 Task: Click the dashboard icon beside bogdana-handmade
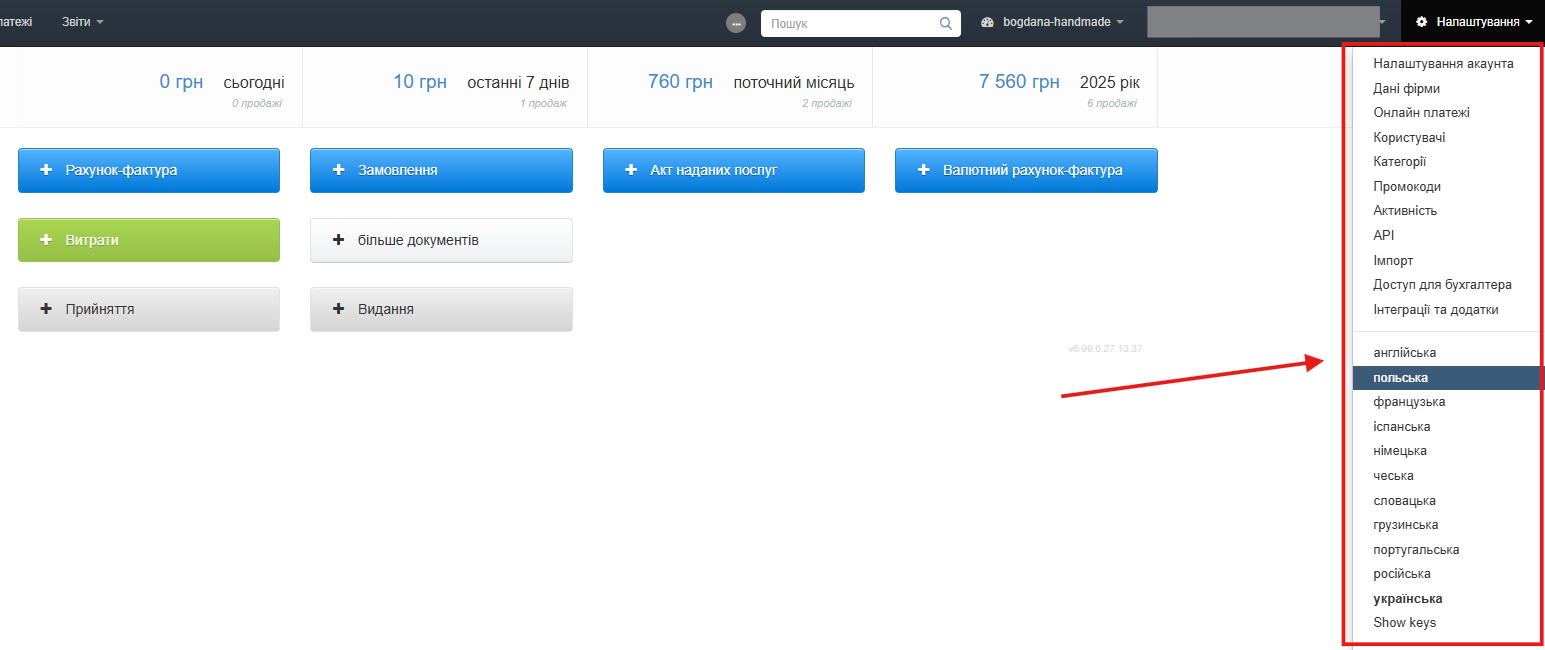(988, 22)
